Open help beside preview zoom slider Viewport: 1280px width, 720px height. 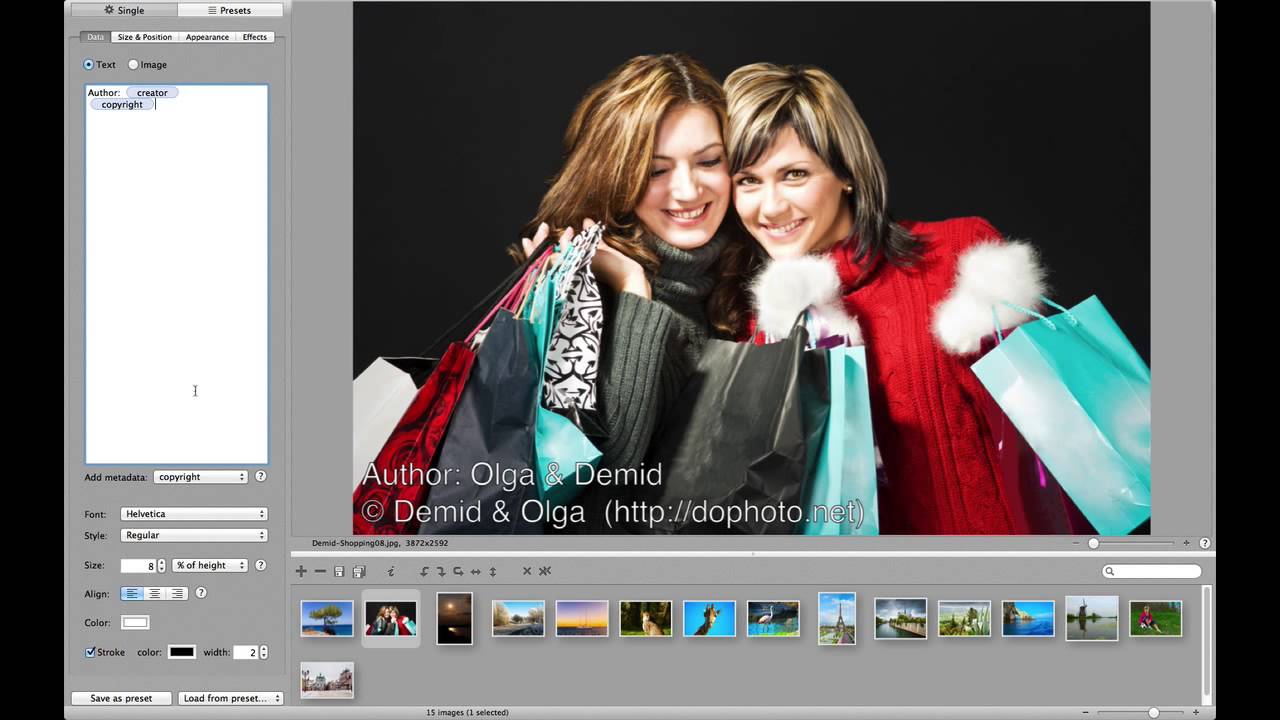pyautogui.click(x=1205, y=543)
